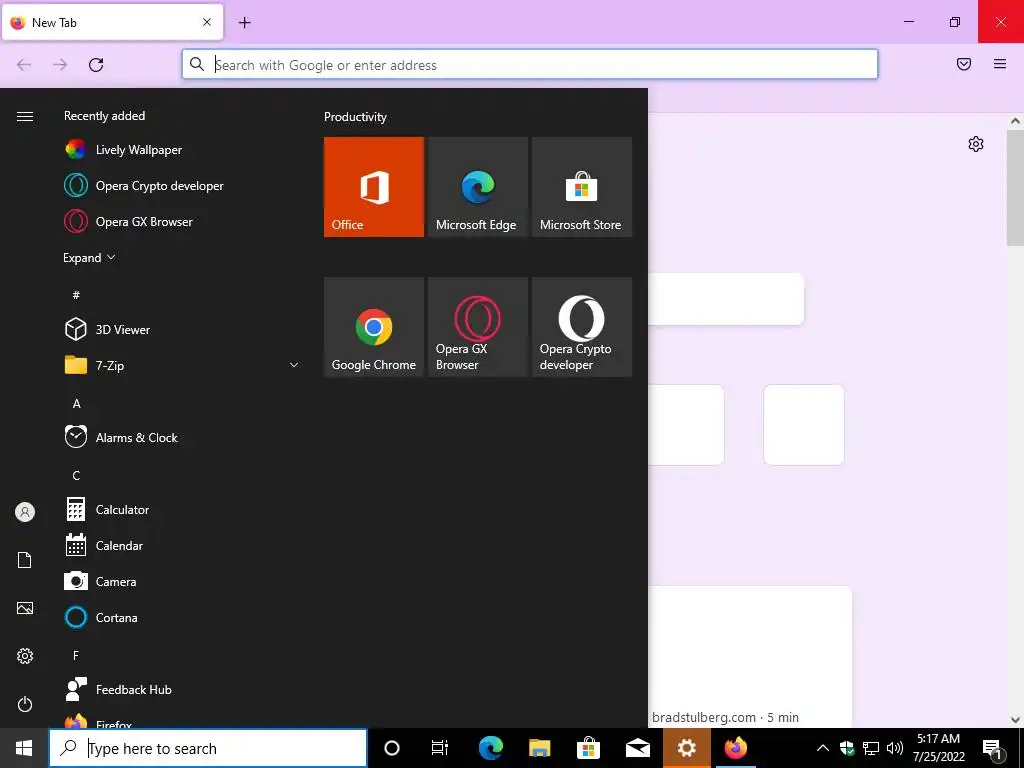This screenshot has width=1024, height=768.
Task: Reload the current Firefox page
Action: [x=96, y=65]
